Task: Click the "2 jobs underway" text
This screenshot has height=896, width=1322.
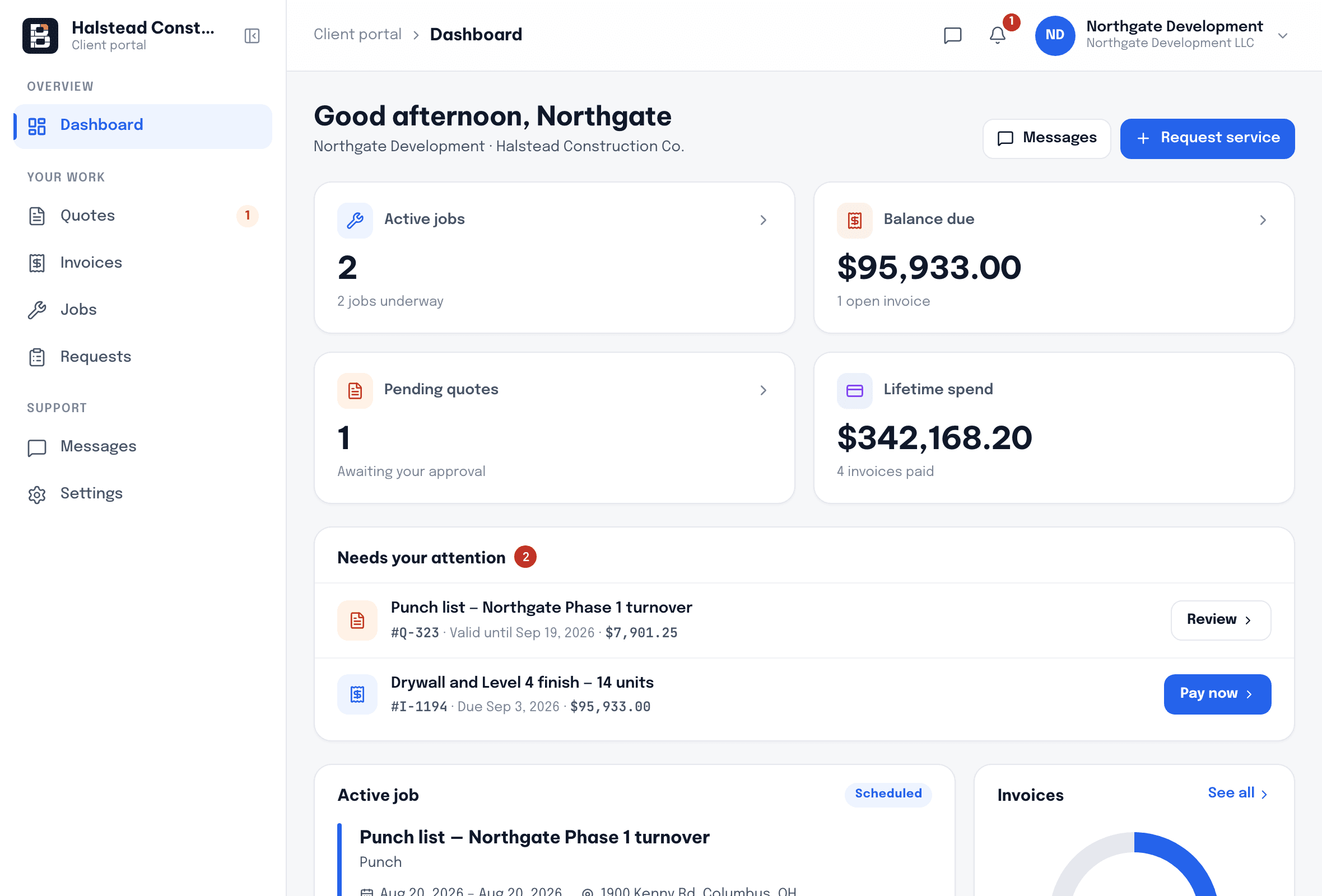Action: pos(390,301)
